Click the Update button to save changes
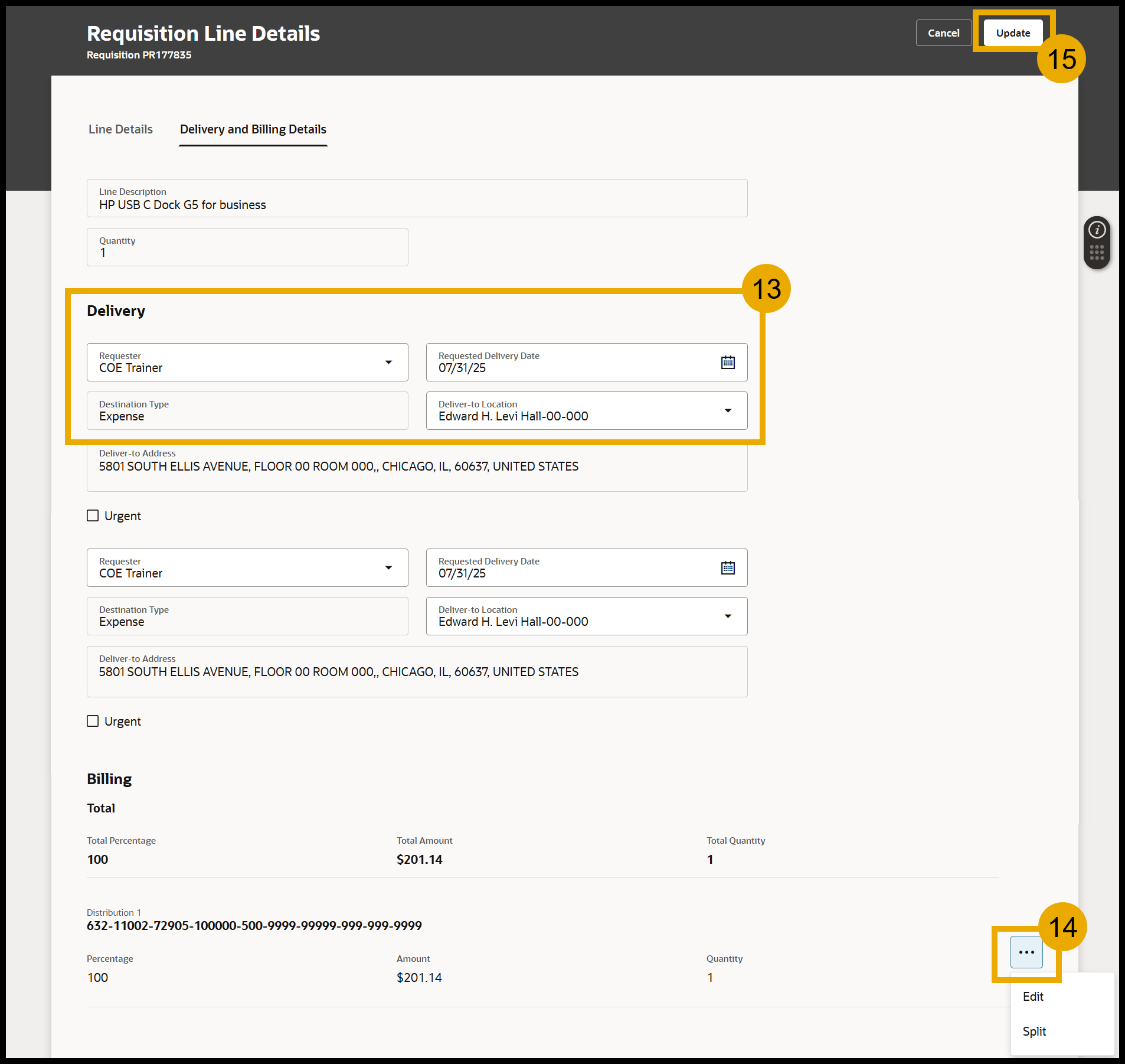 1013,33
